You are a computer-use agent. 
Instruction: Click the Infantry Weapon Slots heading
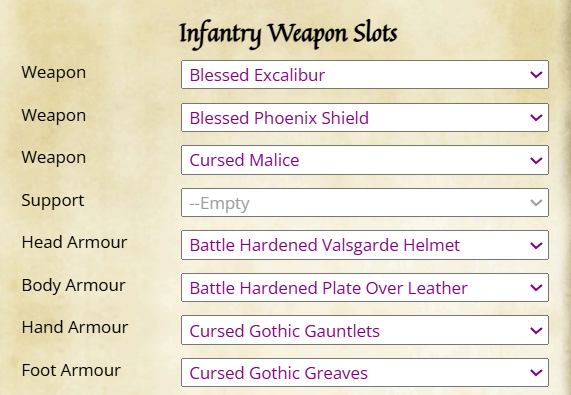tap(288, 34)
